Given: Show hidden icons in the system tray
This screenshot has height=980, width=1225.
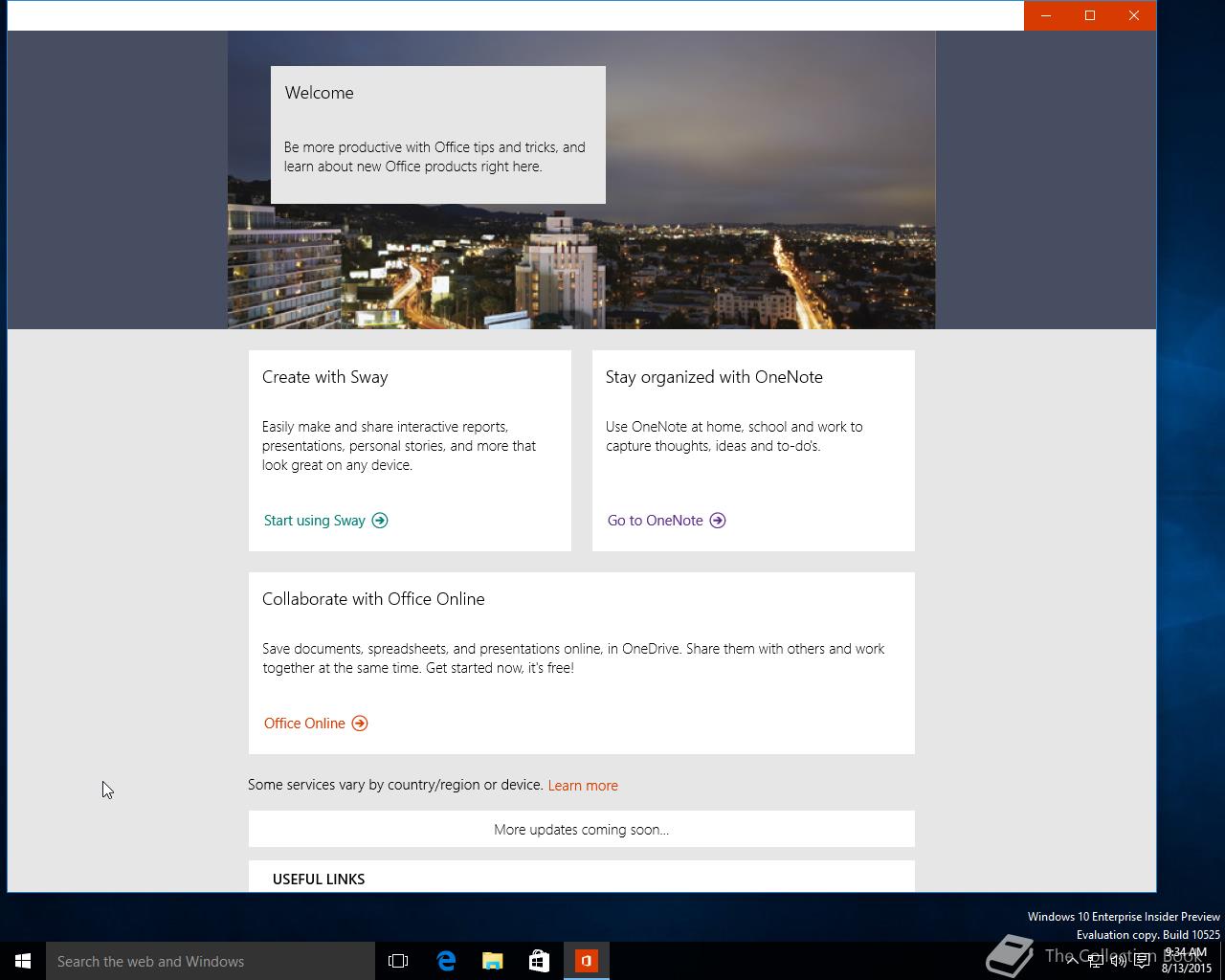Looking at the screenshot, I should point(1073,960).
